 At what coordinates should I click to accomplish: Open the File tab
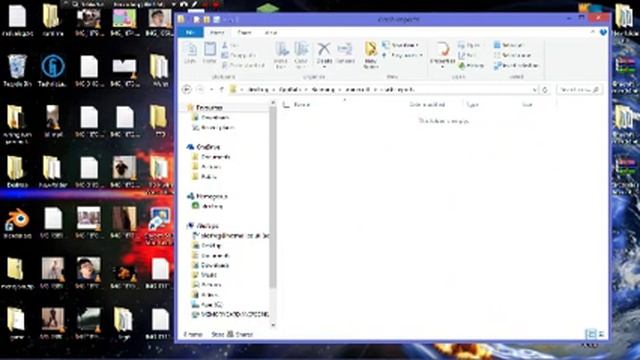click(x=190, y=32)
